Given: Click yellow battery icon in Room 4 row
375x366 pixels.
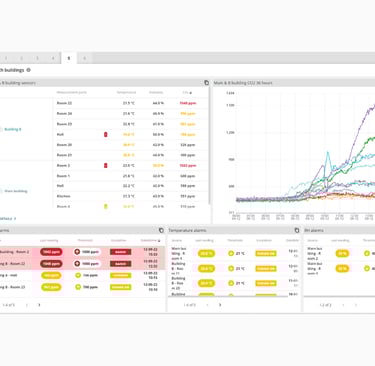Looking at the screenshot, I should coord(106,207).
